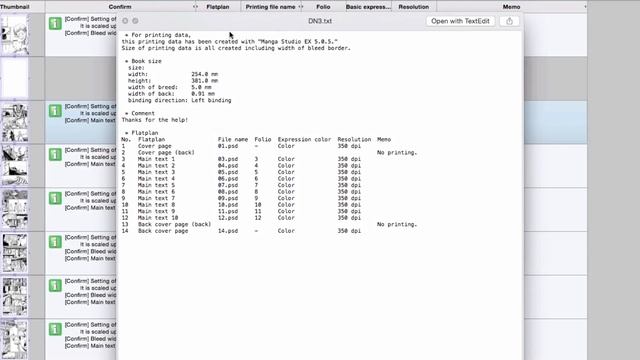Click green info icon in the bottom row
Viewport: 640px width, 360px height.
55,329
